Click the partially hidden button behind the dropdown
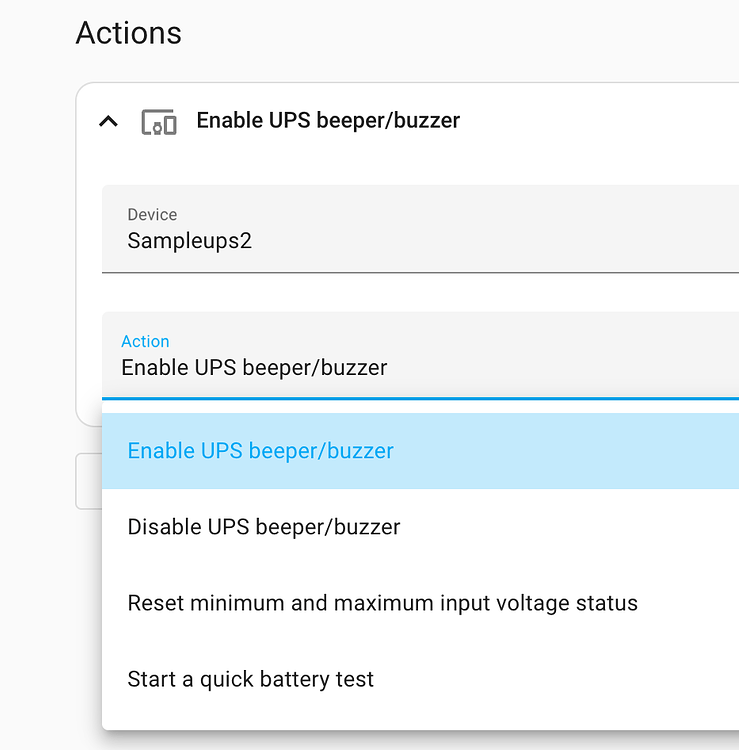The width and height of the screenshot is (739, 750). point(89,481)
